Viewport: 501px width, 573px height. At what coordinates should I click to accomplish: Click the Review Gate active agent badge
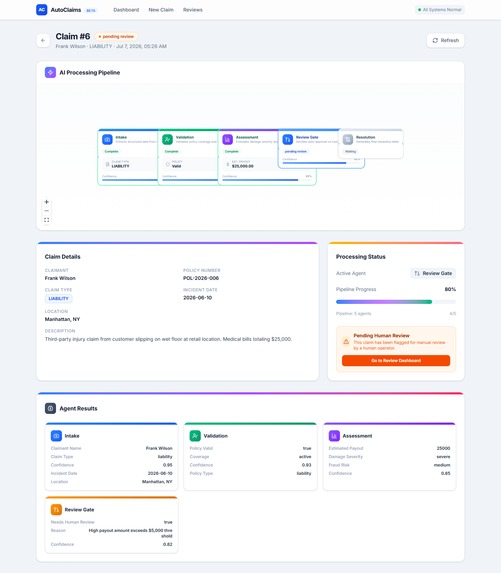click(433, 273)
